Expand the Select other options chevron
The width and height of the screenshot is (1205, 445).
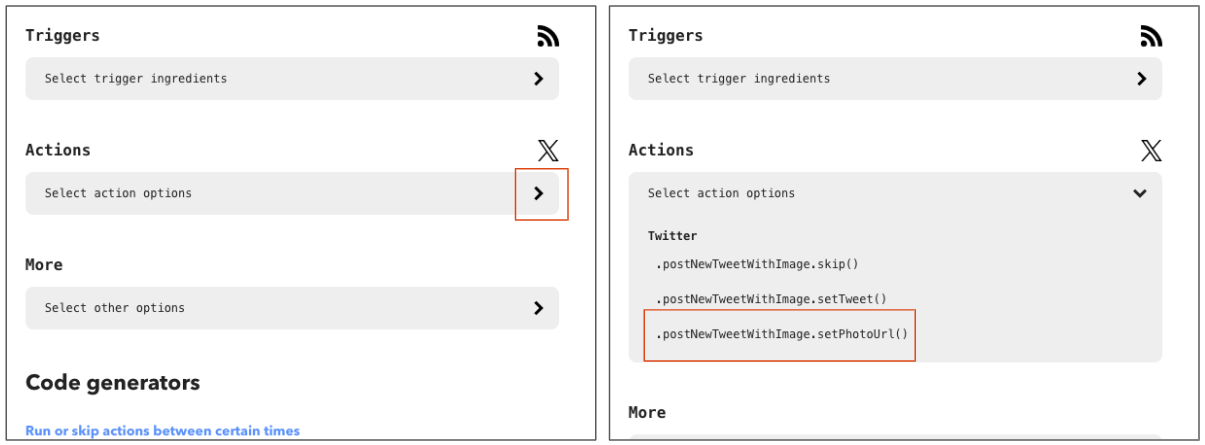point(538,308)
